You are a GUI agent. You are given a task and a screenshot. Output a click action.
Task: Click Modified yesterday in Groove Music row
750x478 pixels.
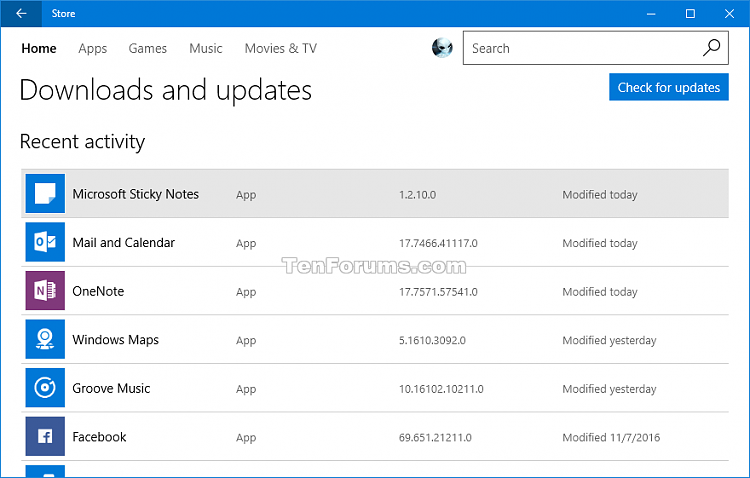tap(609, 389)
